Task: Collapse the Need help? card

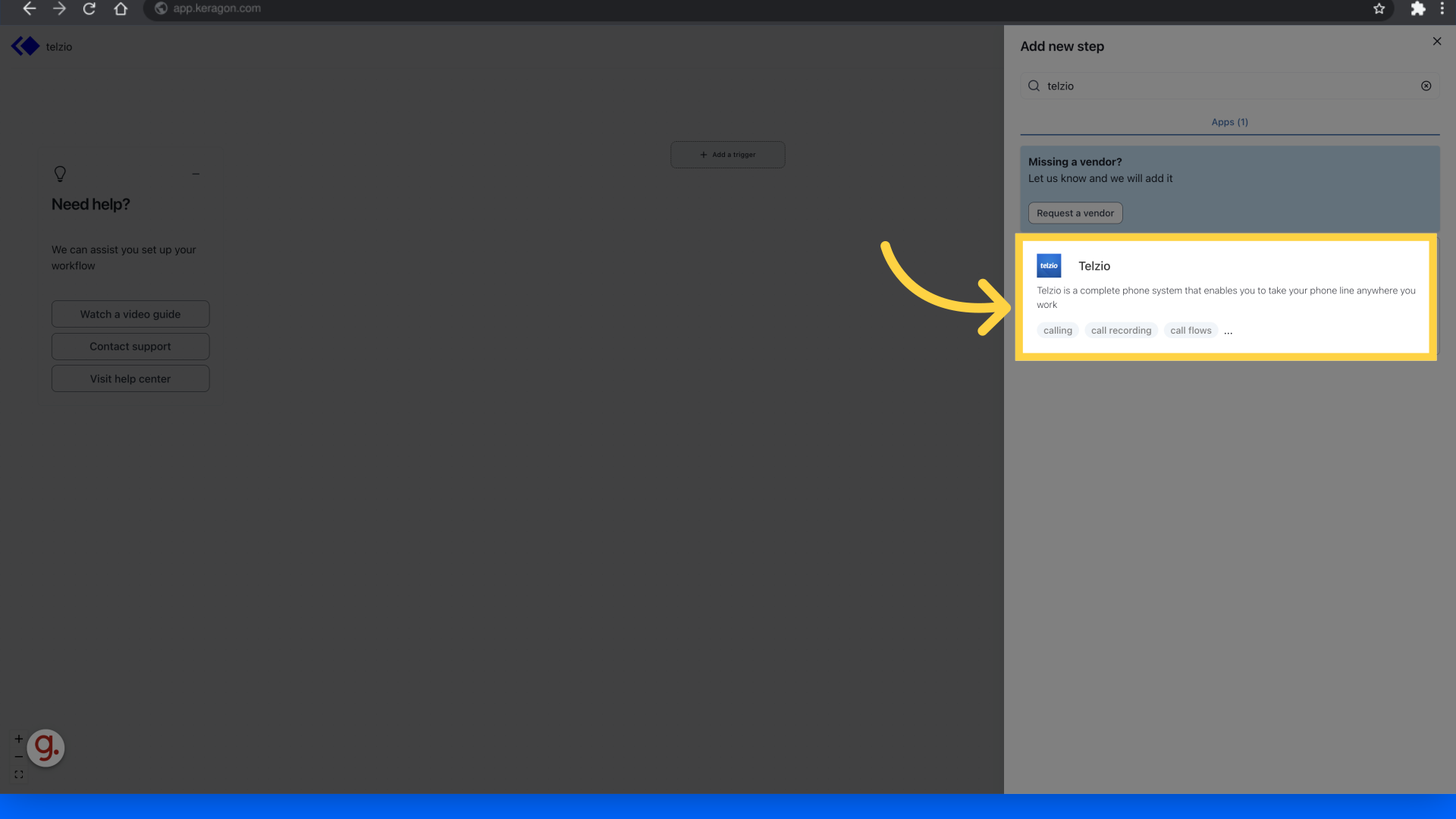Action: tap(196, 174)
